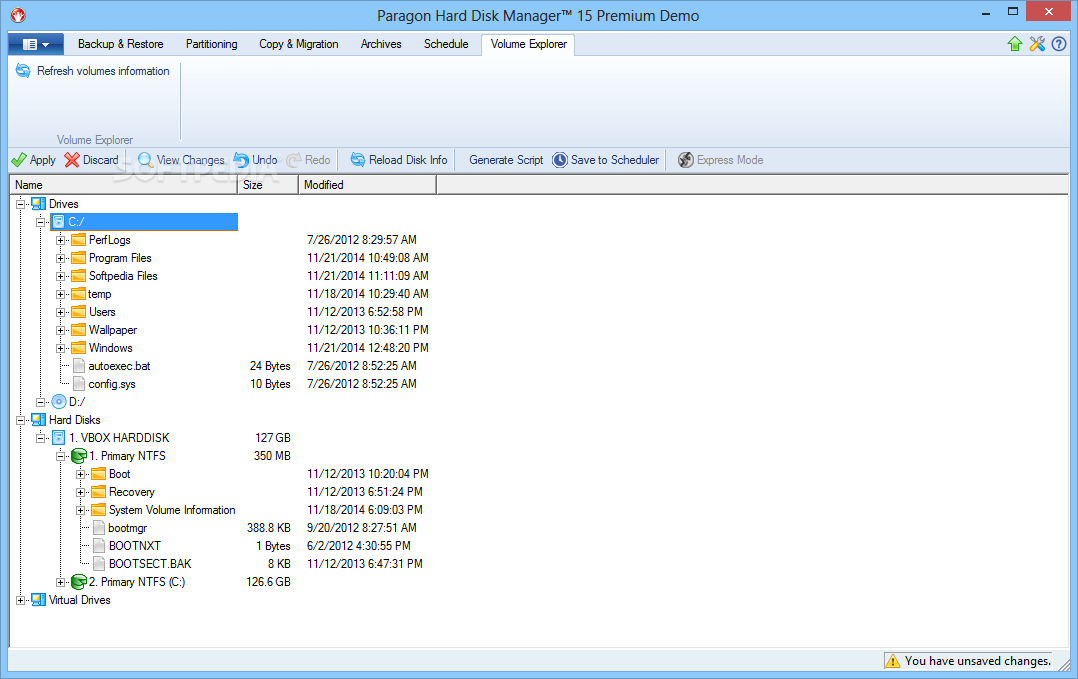Screen dimensions: 1078x679
Task: Select the Wallpaper folder
Action: [113, 330]
